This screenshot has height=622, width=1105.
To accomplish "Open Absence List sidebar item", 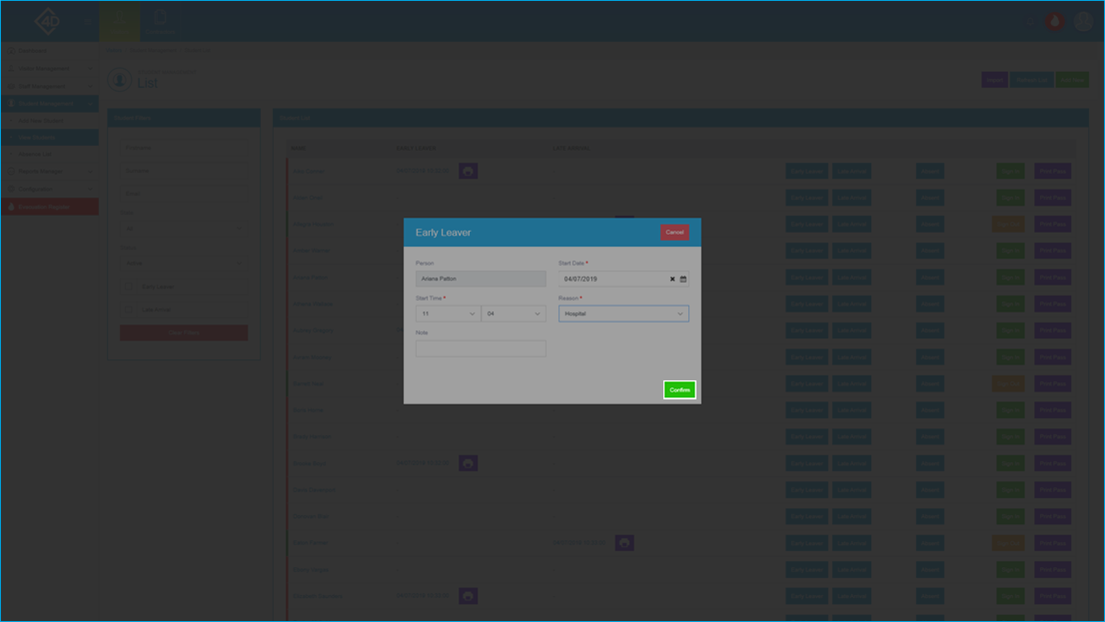I will (49, 154).
